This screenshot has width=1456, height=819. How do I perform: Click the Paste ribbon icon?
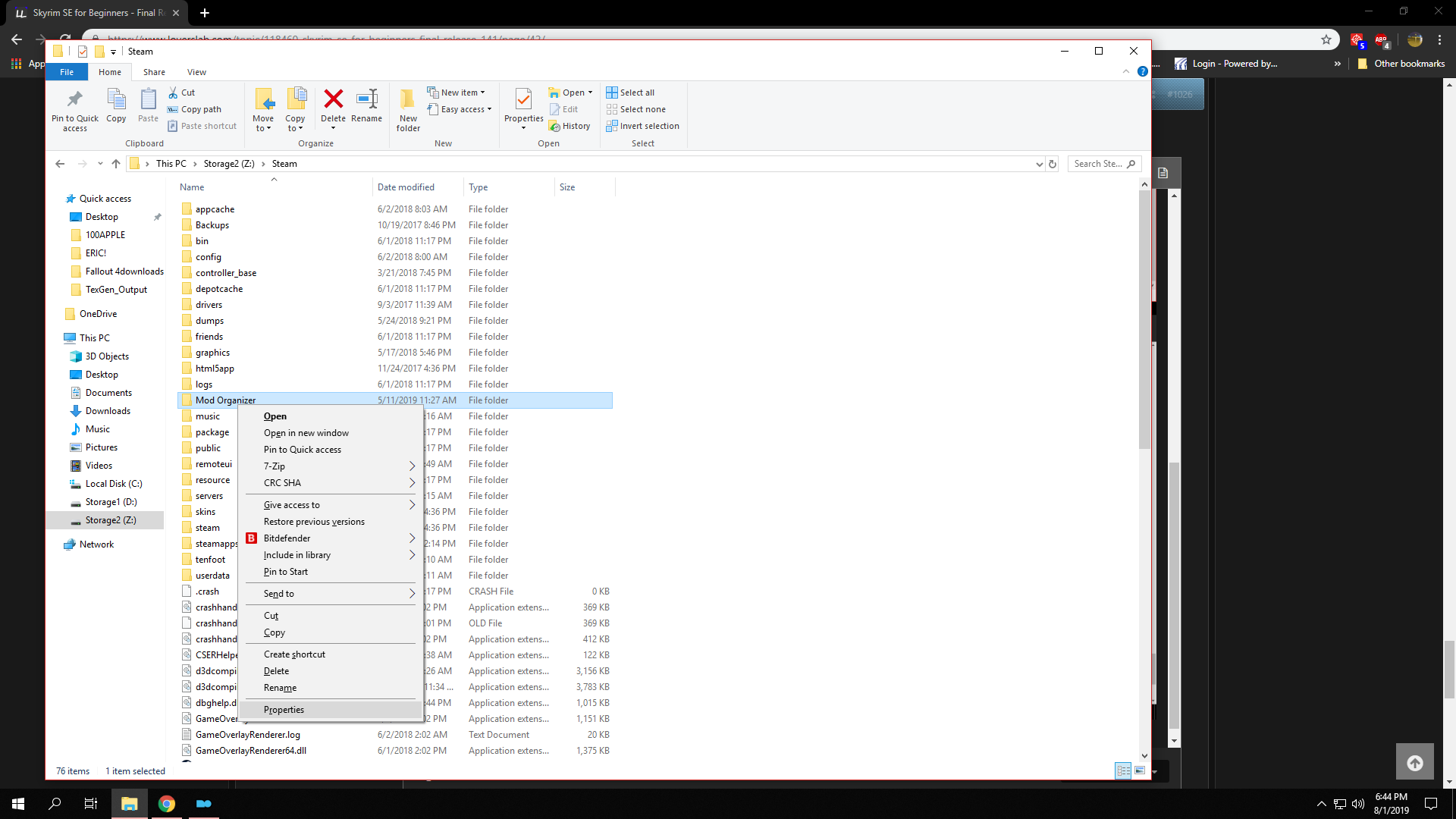148,105
